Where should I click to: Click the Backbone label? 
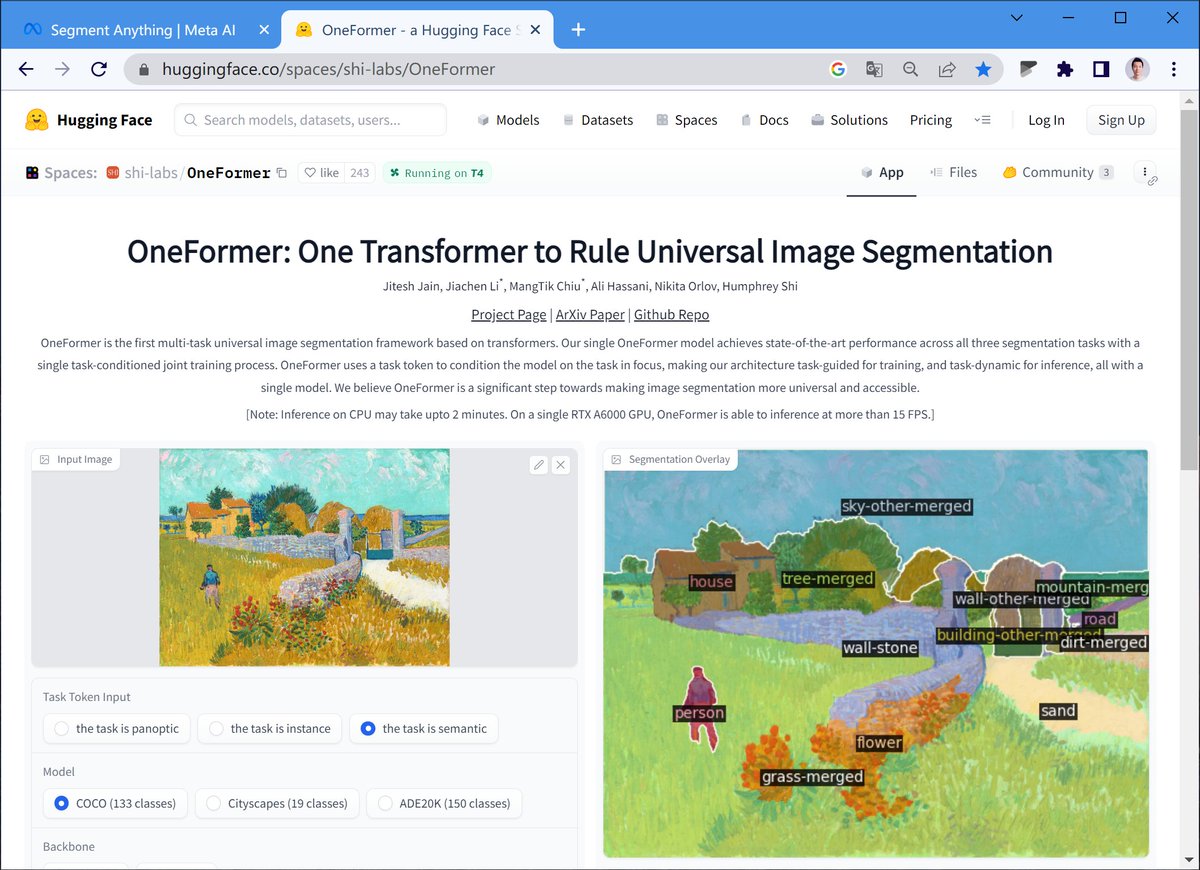69,847
